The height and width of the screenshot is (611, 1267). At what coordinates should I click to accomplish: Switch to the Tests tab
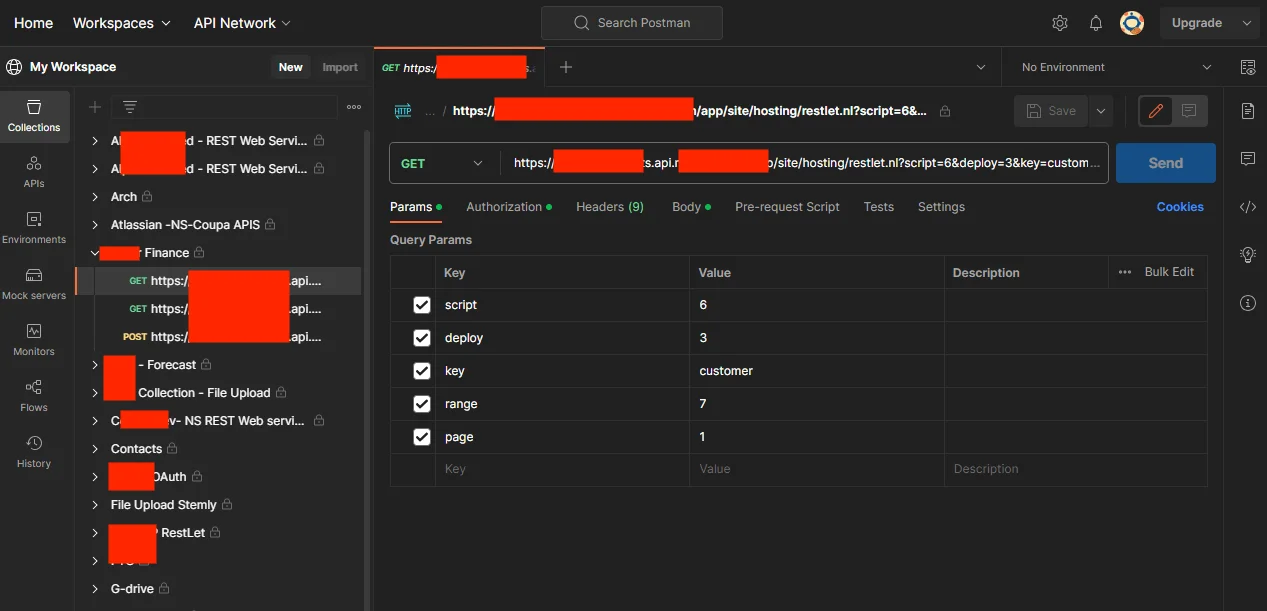click(x=879, y=207)
